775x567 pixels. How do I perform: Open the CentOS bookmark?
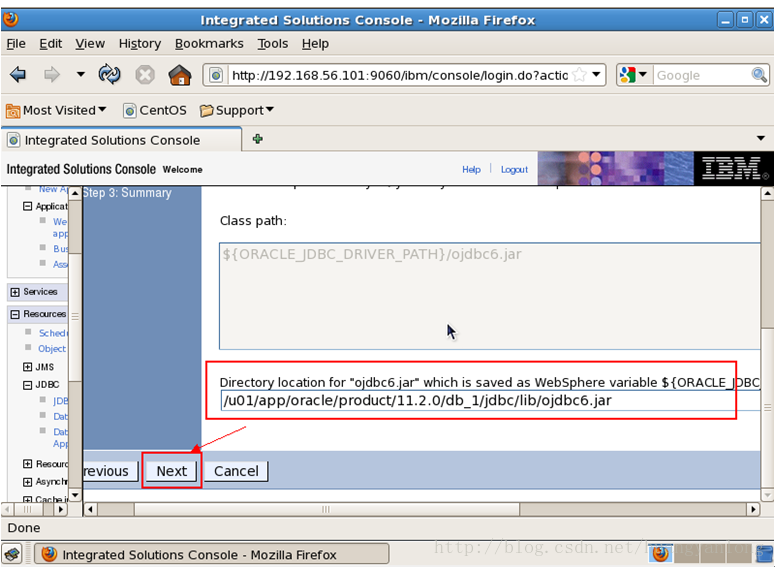[155, 110]
